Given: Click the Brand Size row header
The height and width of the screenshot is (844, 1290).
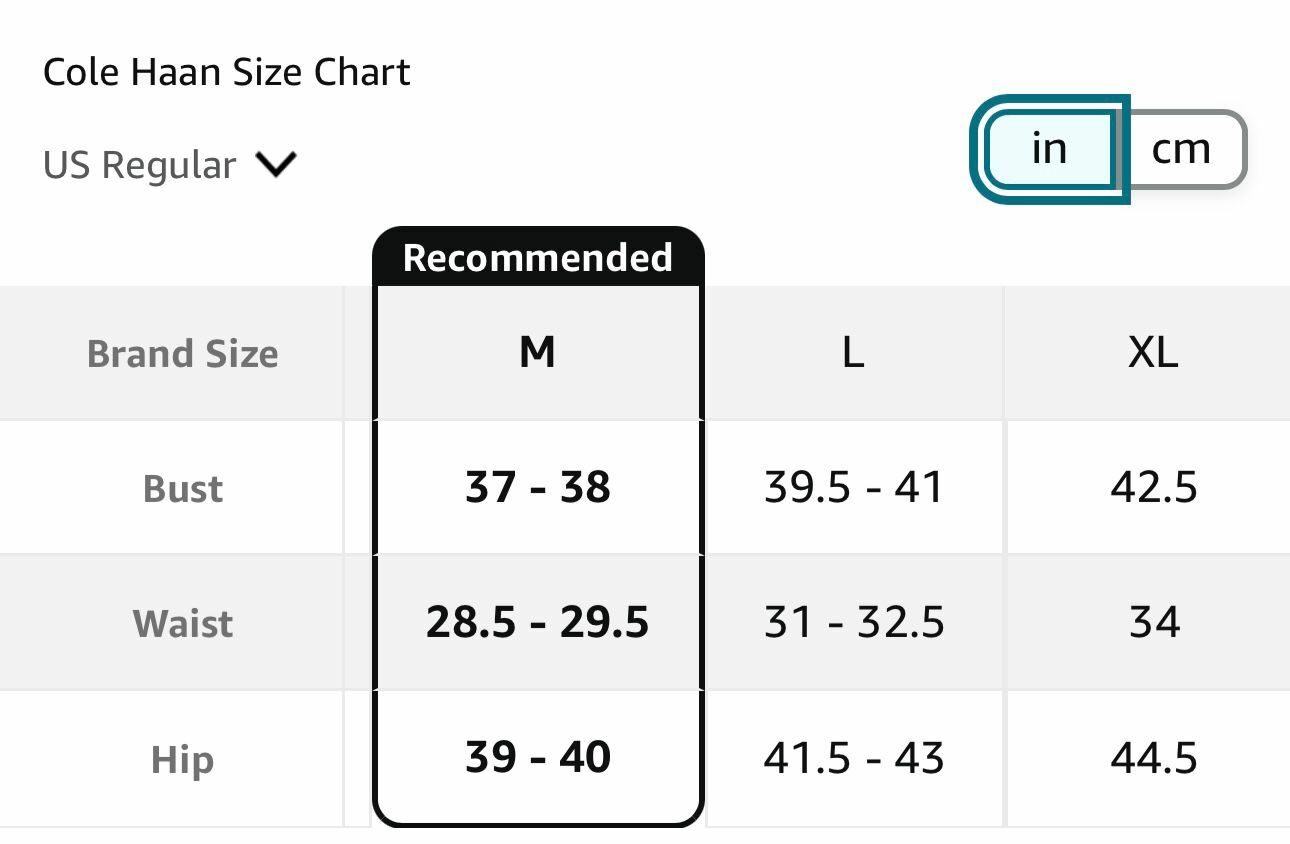Looking at the screenshot, I should pos(183,354).
